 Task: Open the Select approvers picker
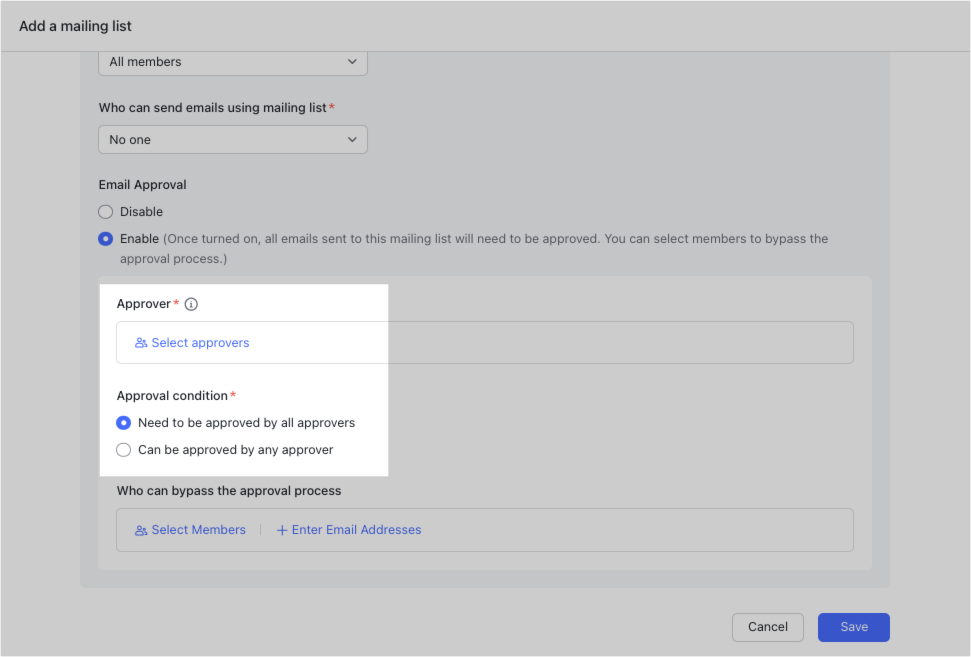click(200, 342)
